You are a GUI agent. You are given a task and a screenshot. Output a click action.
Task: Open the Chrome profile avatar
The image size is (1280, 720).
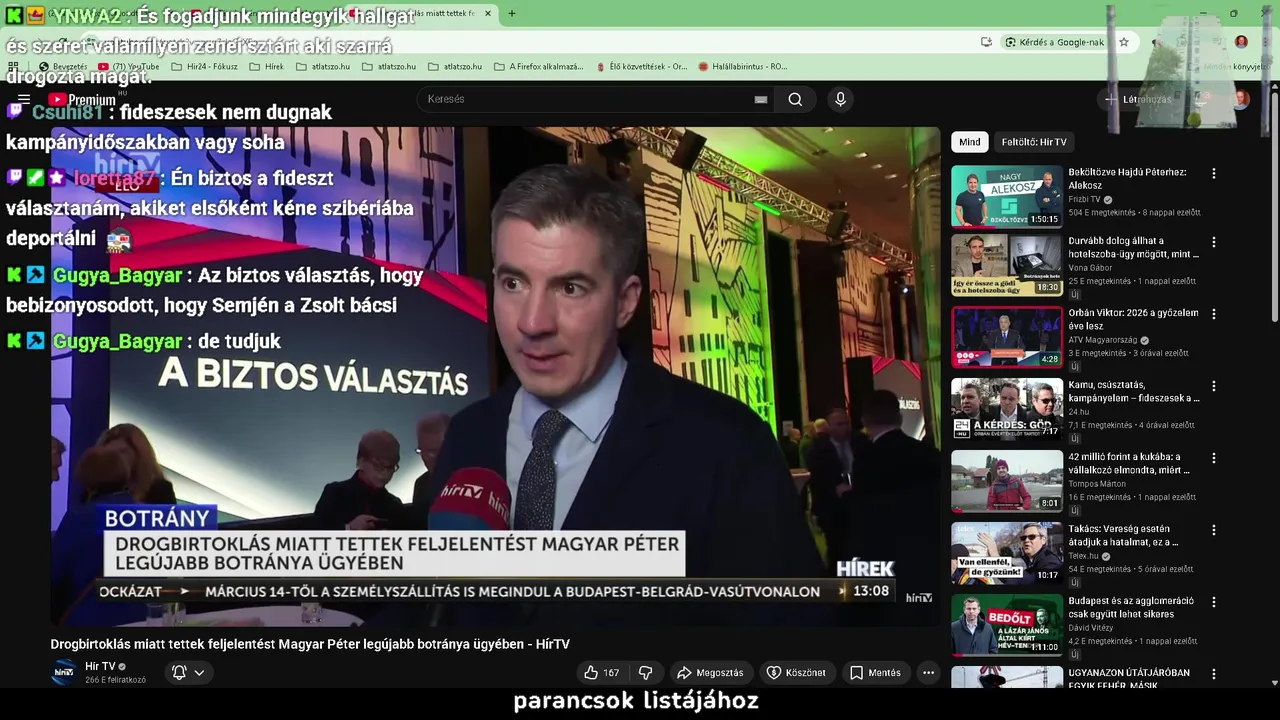(x=1241, y=42)
